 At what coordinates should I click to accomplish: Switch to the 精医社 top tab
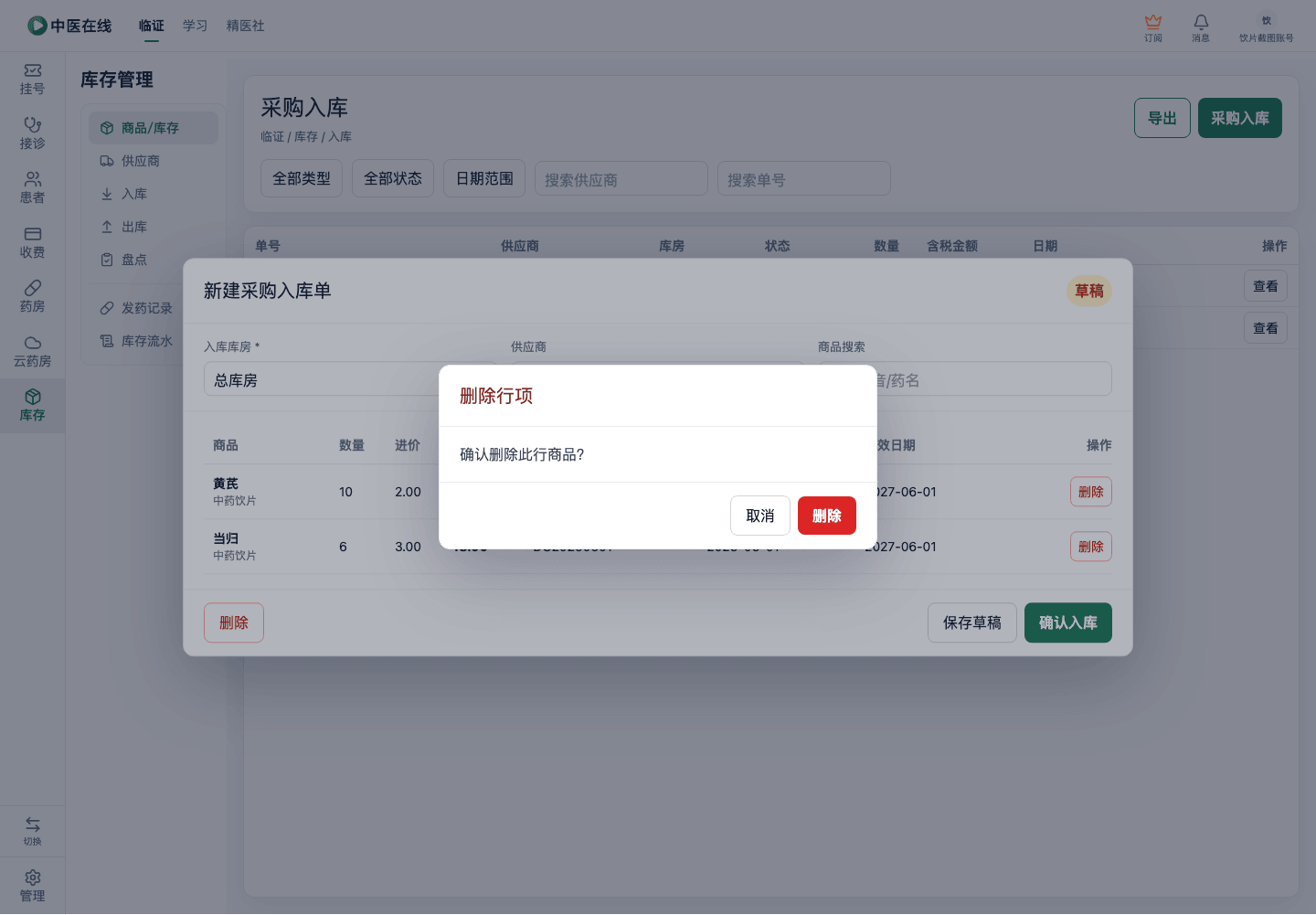click(x=246, y=26)
